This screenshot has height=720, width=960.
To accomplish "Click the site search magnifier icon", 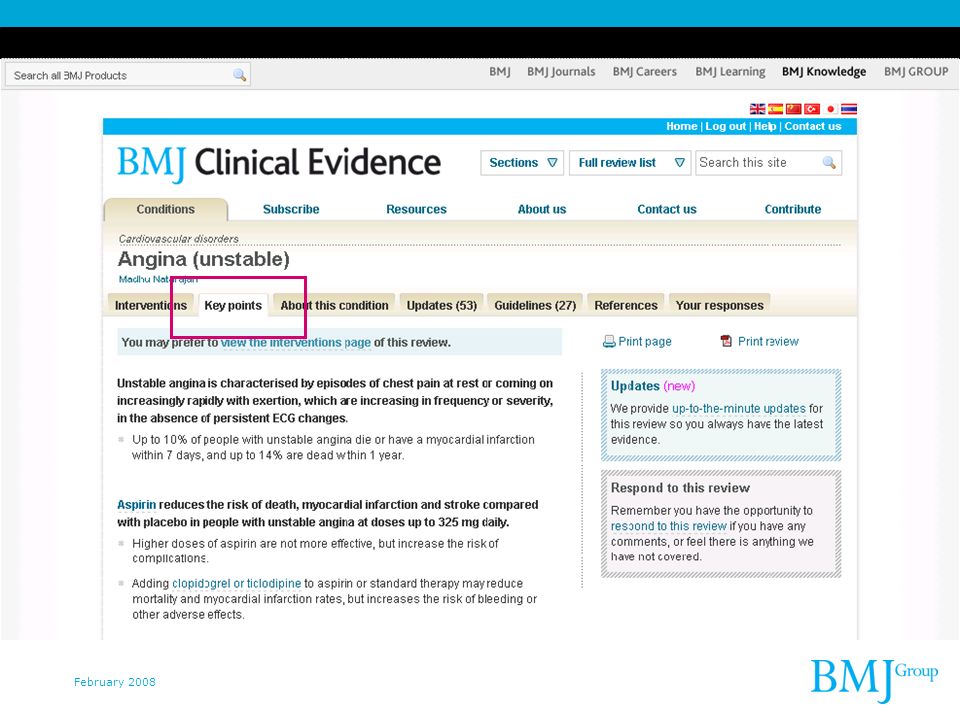I will 829,163.
